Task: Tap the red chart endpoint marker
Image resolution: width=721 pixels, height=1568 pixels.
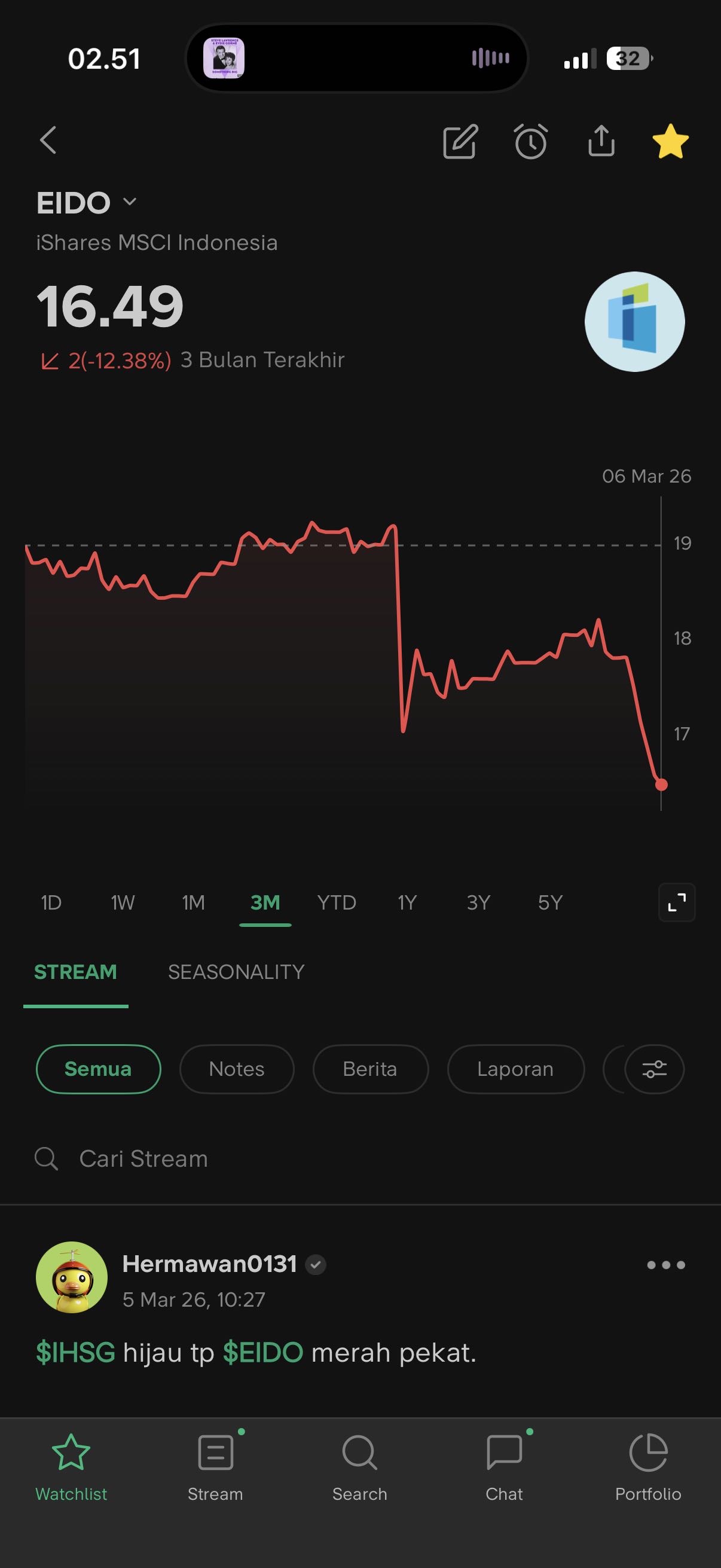Action: 661,785
